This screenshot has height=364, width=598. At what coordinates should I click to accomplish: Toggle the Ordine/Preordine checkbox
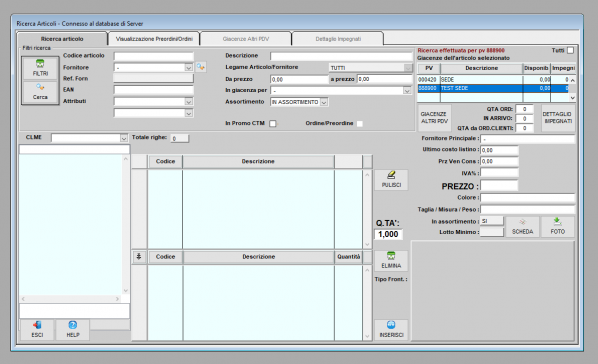[x=360, y=123]
